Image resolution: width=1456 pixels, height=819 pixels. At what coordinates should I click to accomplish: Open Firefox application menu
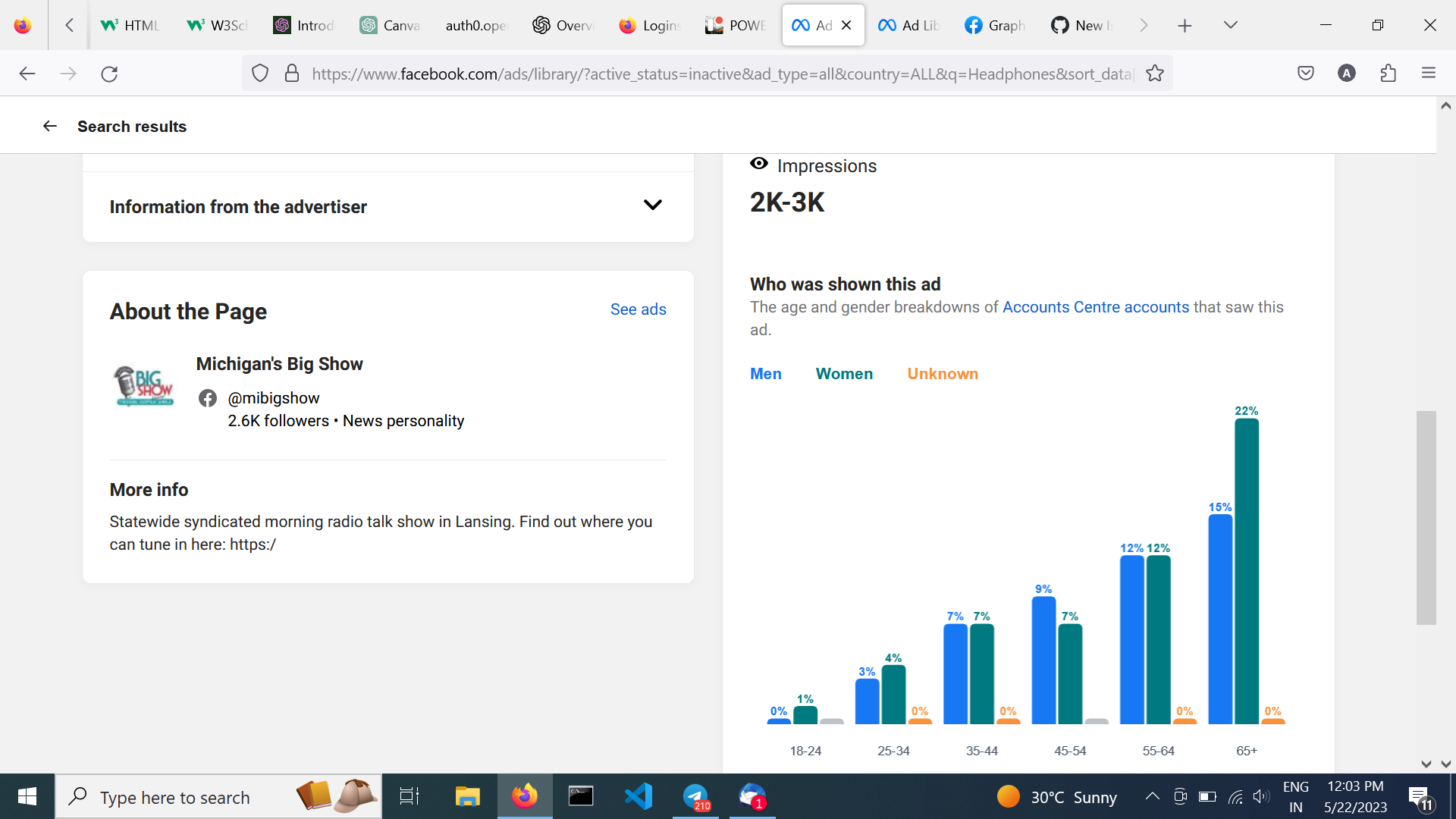point(1429,73)
